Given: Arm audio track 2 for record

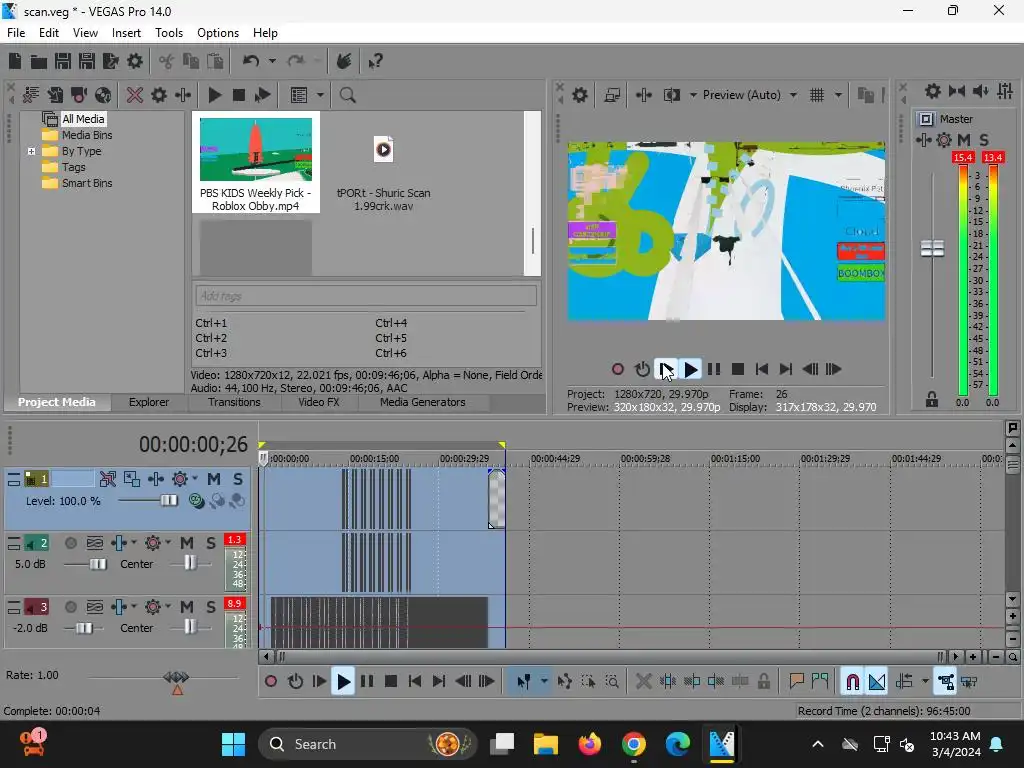Looking at the screenshot, I should pos(71,543).
